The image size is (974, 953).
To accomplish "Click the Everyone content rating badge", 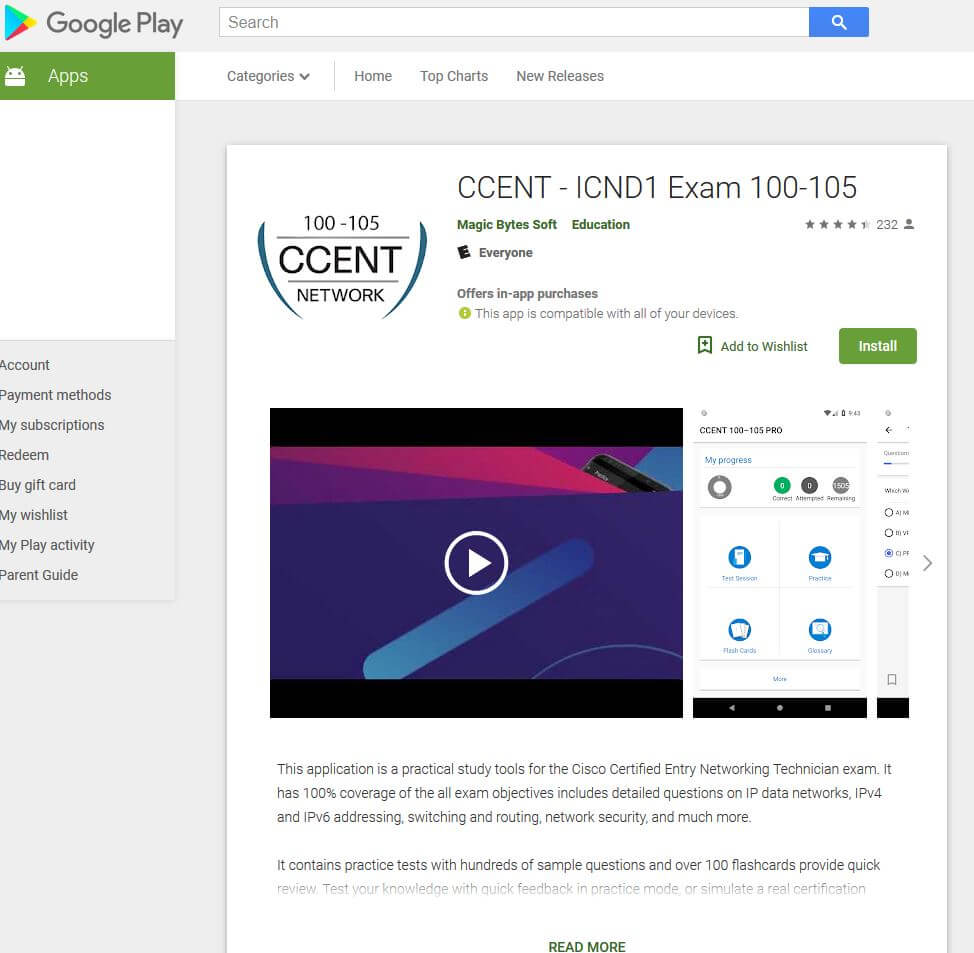I will point(464,253).
